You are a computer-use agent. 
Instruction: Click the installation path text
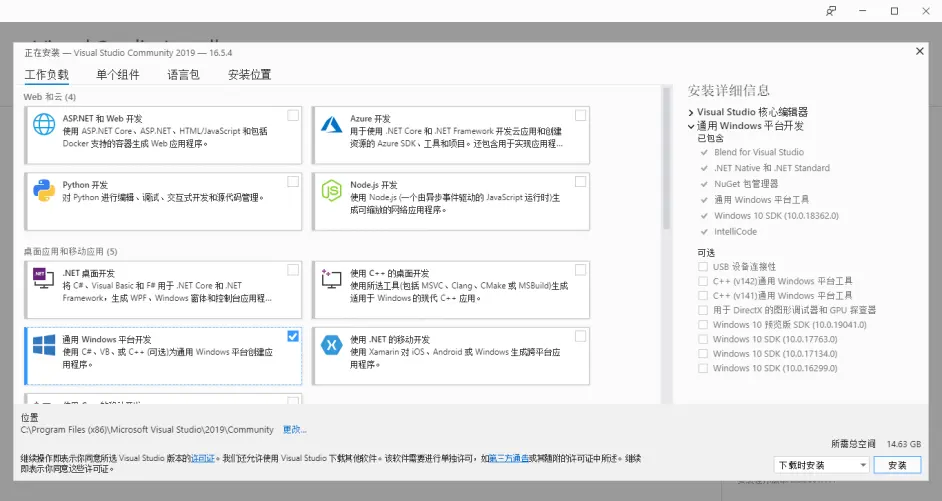147,430
